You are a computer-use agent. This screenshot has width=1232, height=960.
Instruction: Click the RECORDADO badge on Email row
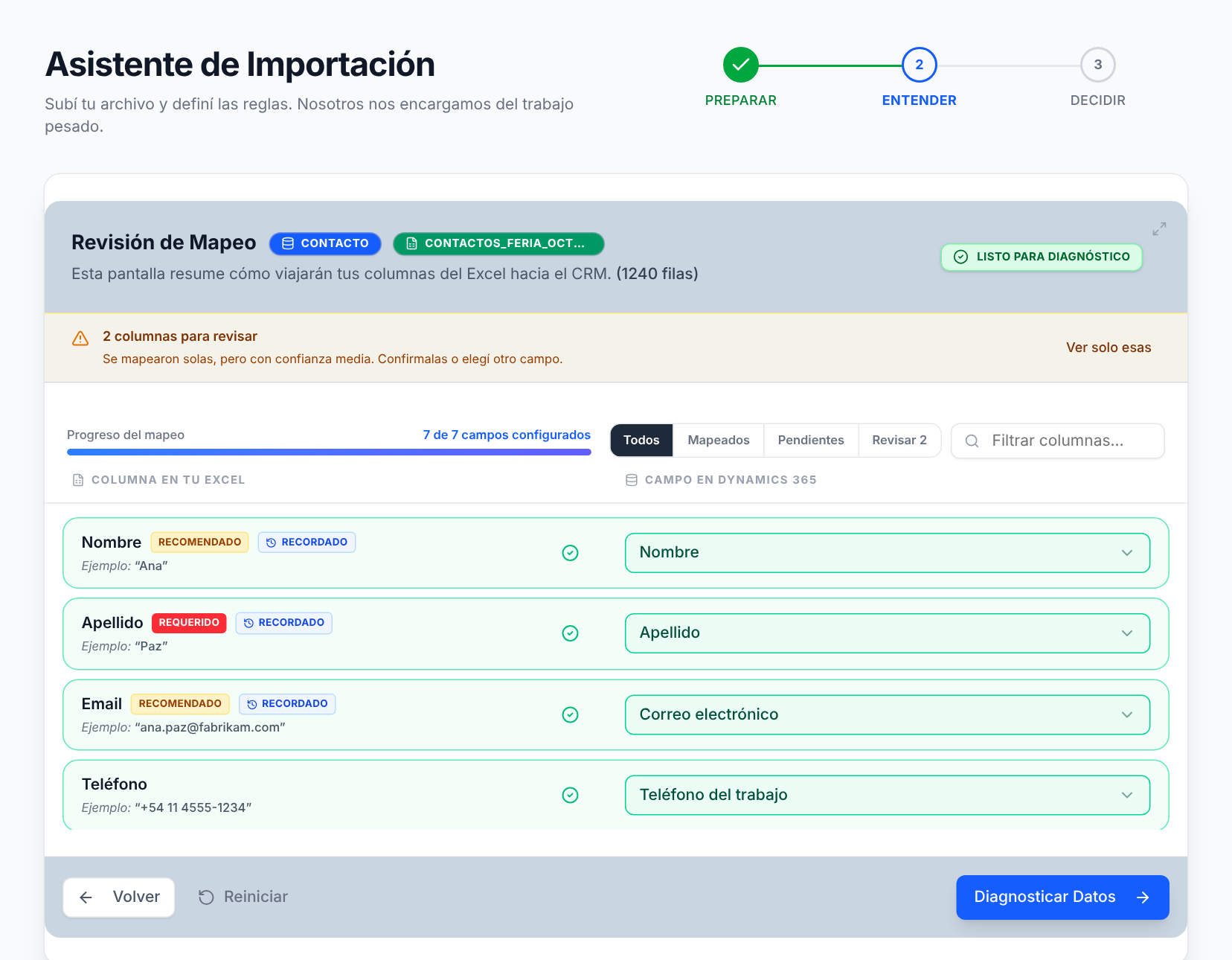tap(287, 704)
